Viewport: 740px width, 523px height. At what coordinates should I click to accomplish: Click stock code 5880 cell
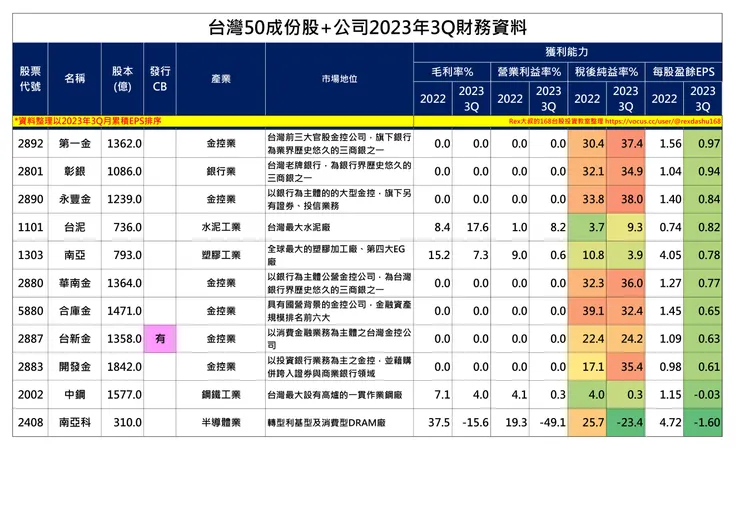[x=30, y=311]
